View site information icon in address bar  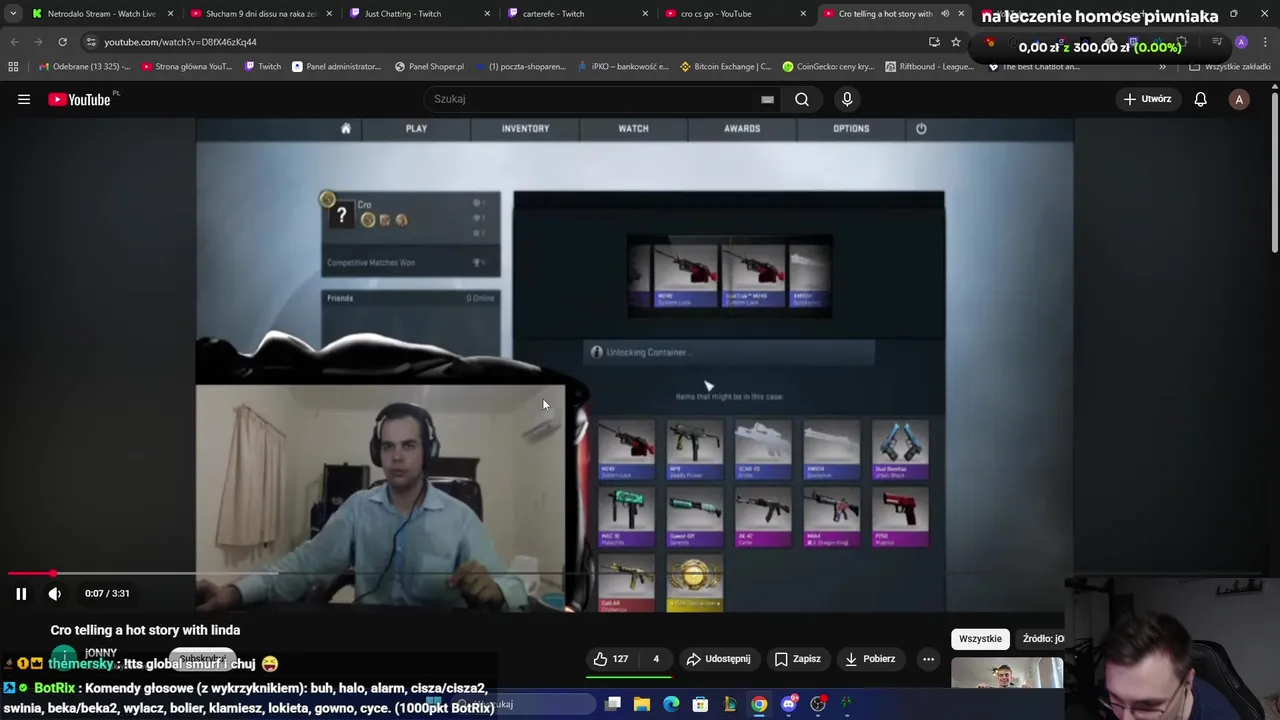(91, 42)
